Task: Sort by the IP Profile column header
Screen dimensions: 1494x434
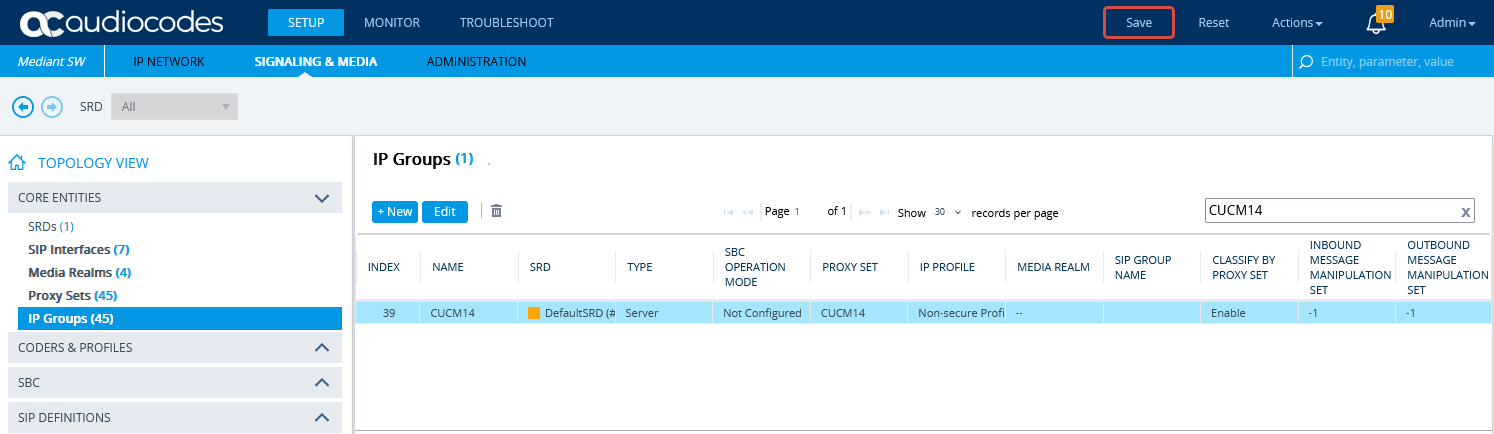Action: [x=947, y=268]
